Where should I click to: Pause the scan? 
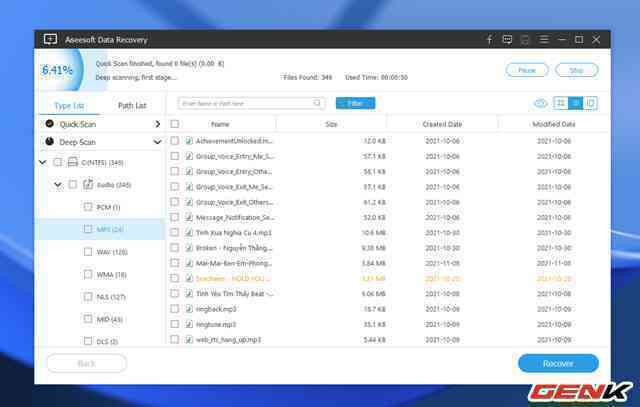pos(527,70)
